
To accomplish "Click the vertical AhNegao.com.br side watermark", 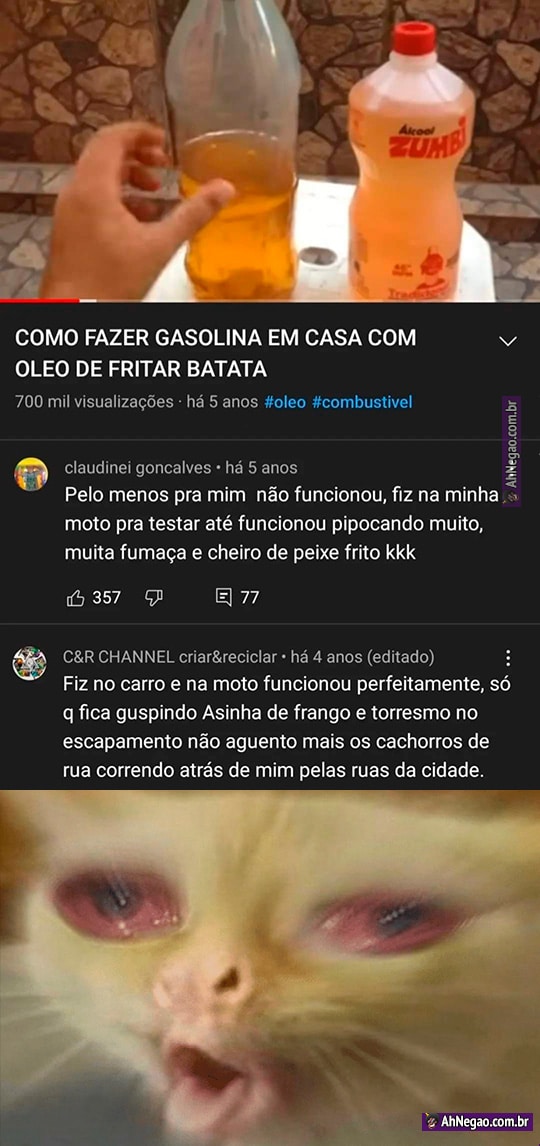I will coord(512,452).
